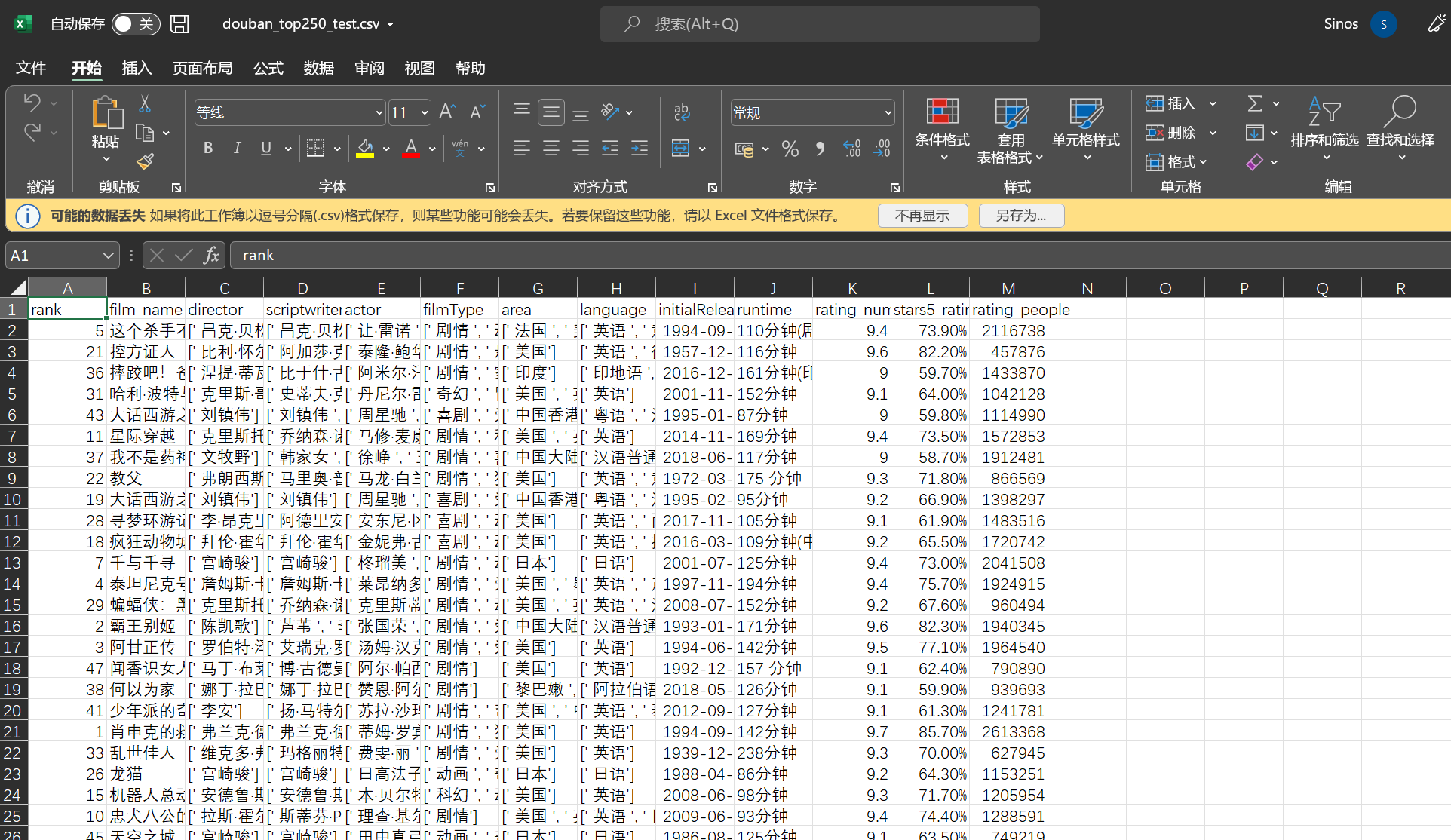Click increase indent icon
The width and height of the screenshot is (1451, 840).
pos(640,148)
